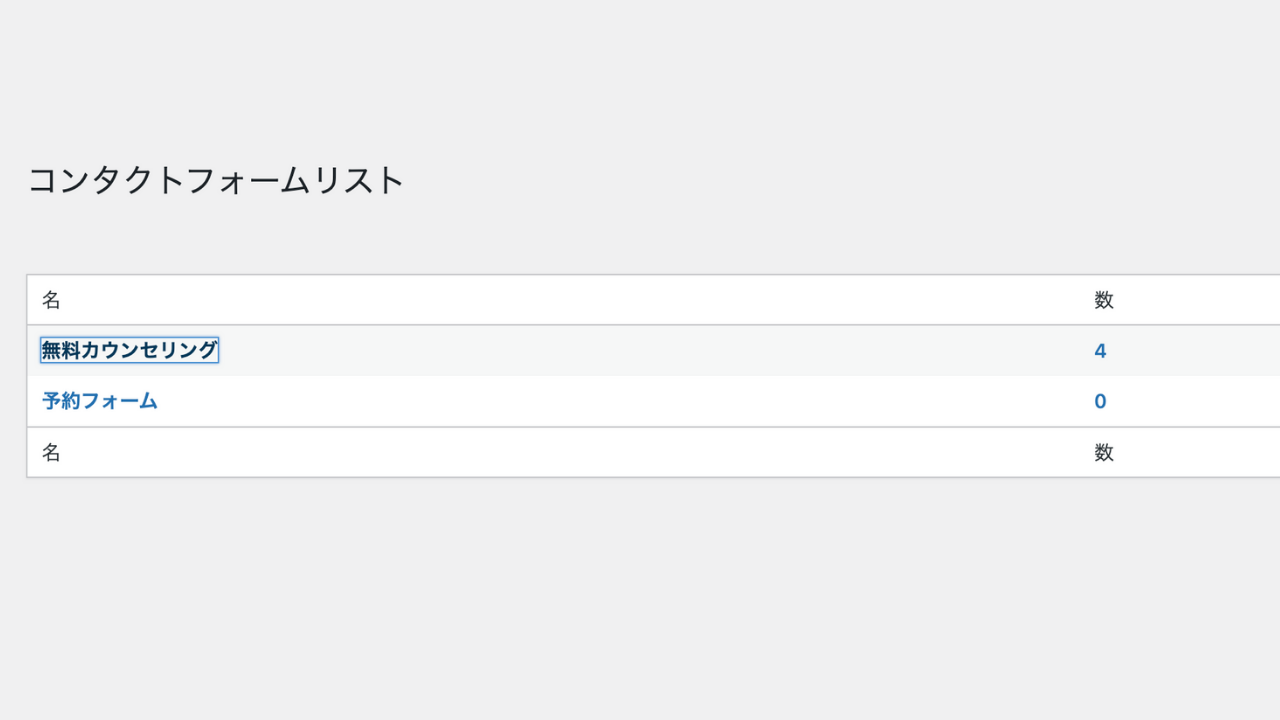Click the count 0 for 予約フォーム
Image resolution: width=1280 pixels, height=720 pixels.
click(x=1100, y=402)
